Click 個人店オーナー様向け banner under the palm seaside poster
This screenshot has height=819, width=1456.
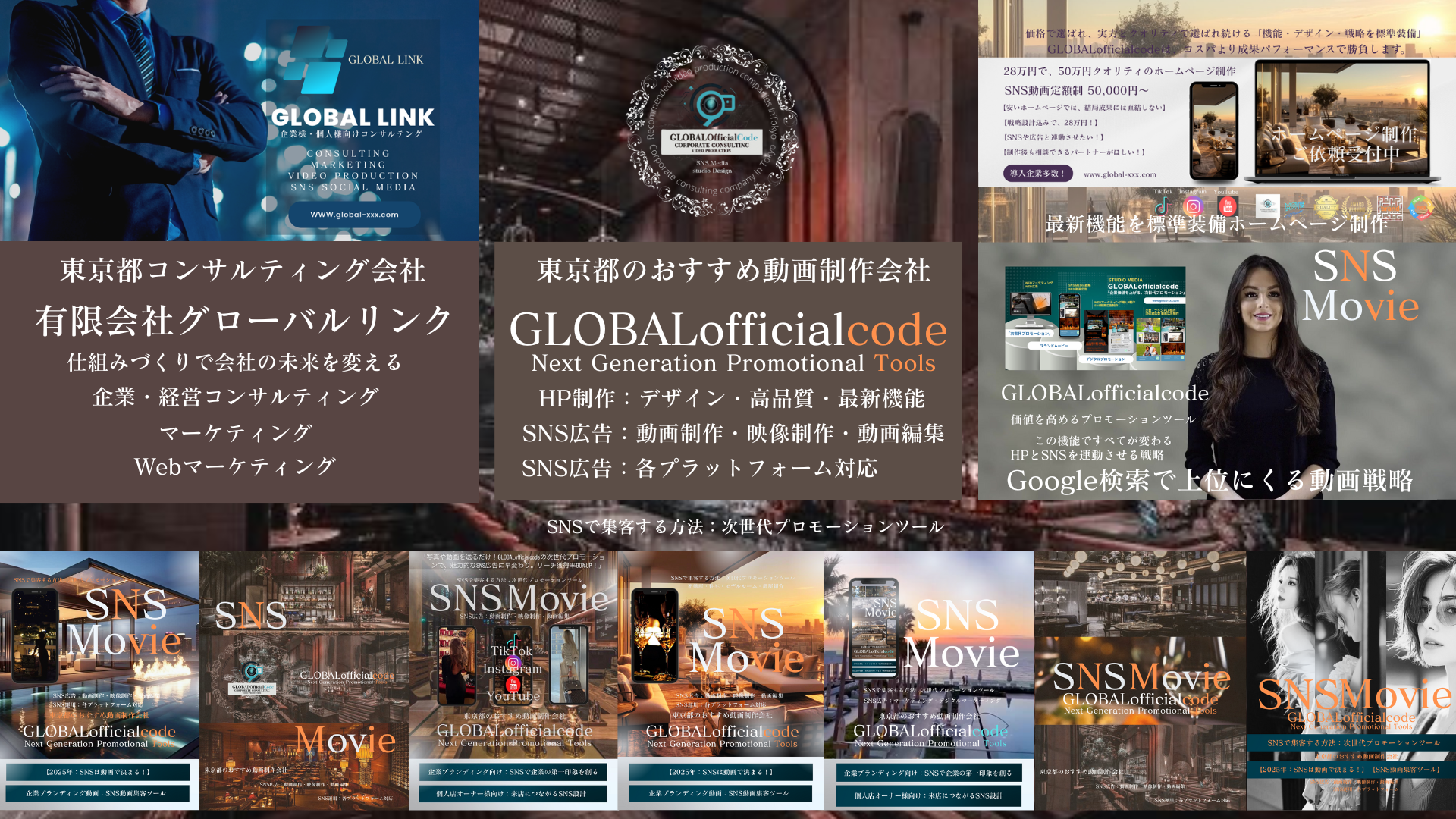coord(928,795)
